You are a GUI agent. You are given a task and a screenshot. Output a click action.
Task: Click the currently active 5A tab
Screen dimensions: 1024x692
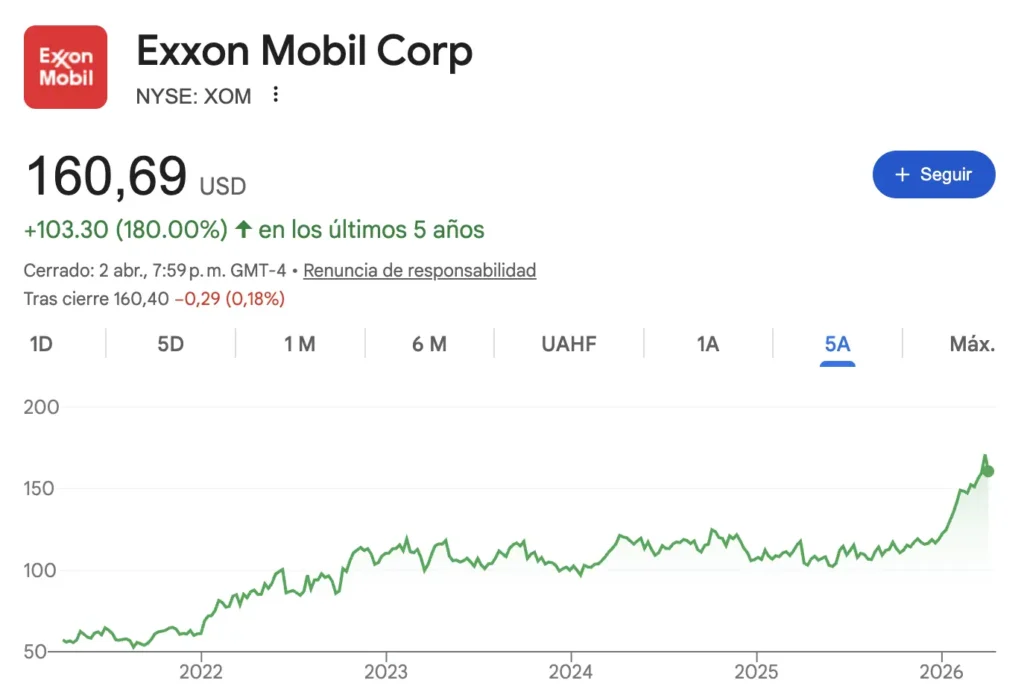click(x=837, y=343)
